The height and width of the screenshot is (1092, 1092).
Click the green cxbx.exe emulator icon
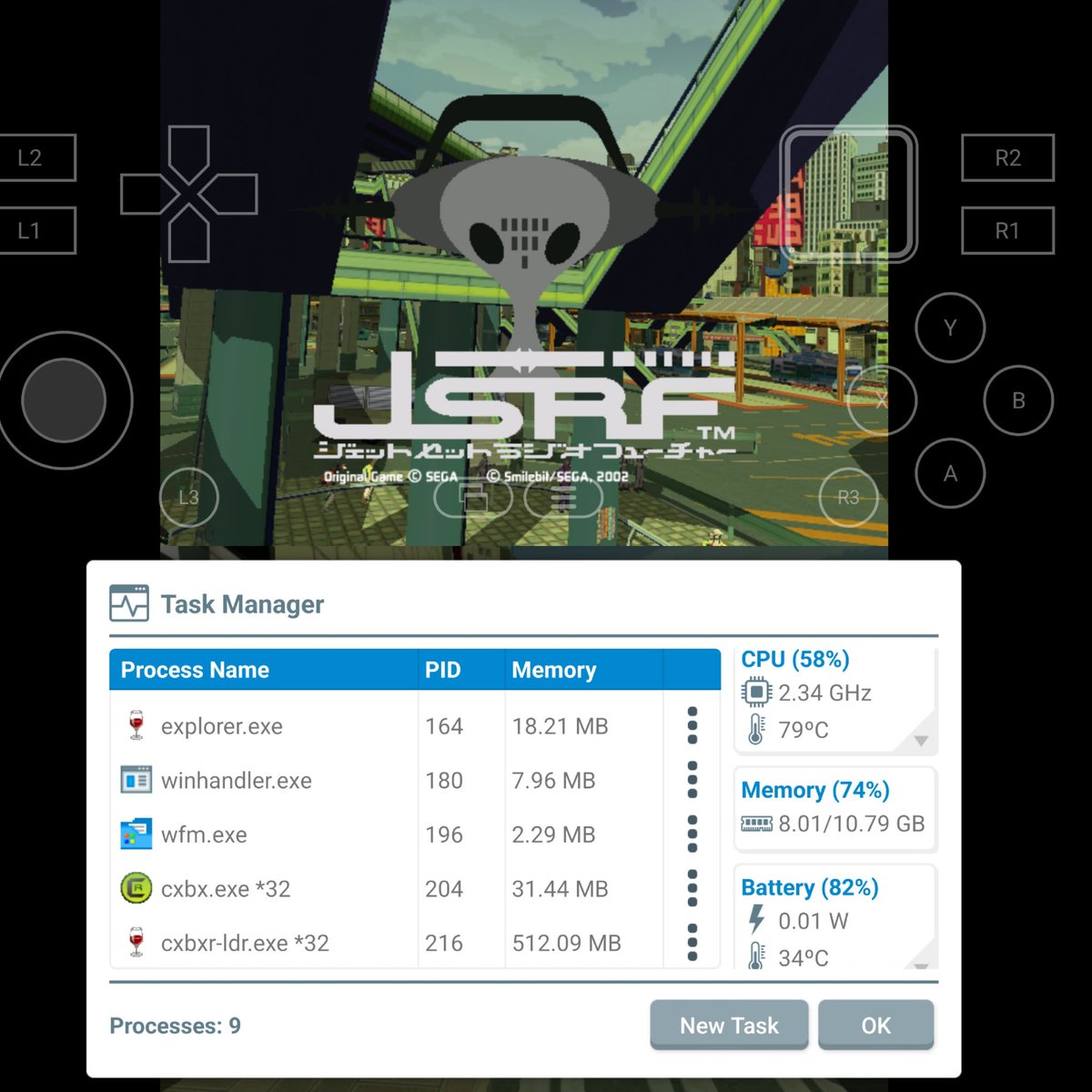pos(136,888)
